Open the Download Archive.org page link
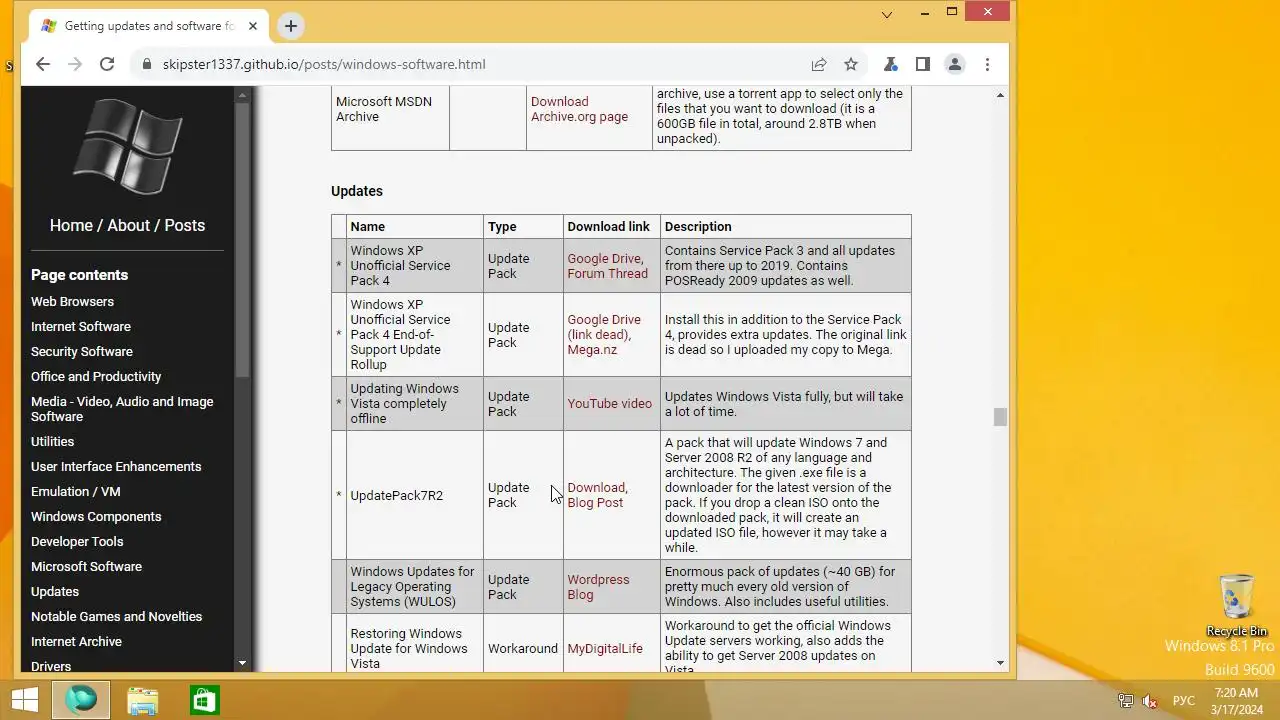1280x720 pixels. (x=579, y=109)
